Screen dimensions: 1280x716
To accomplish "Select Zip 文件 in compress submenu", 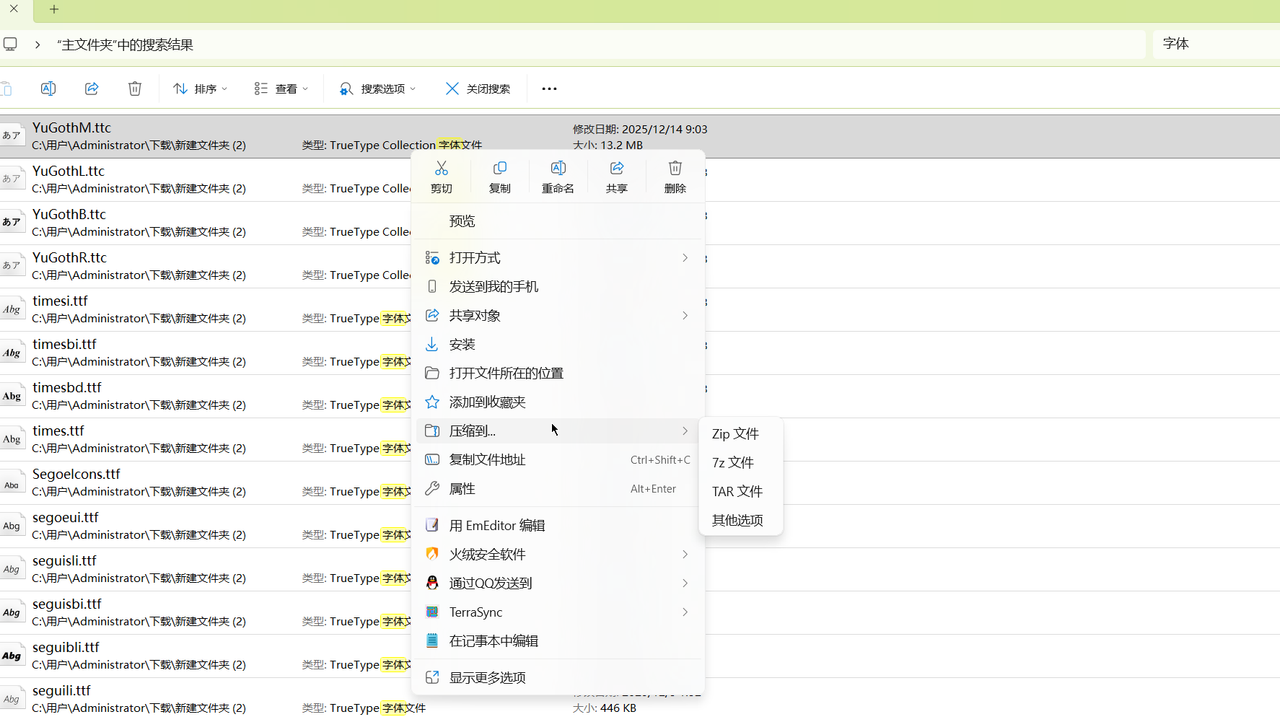I will click(x=740, y=434).
